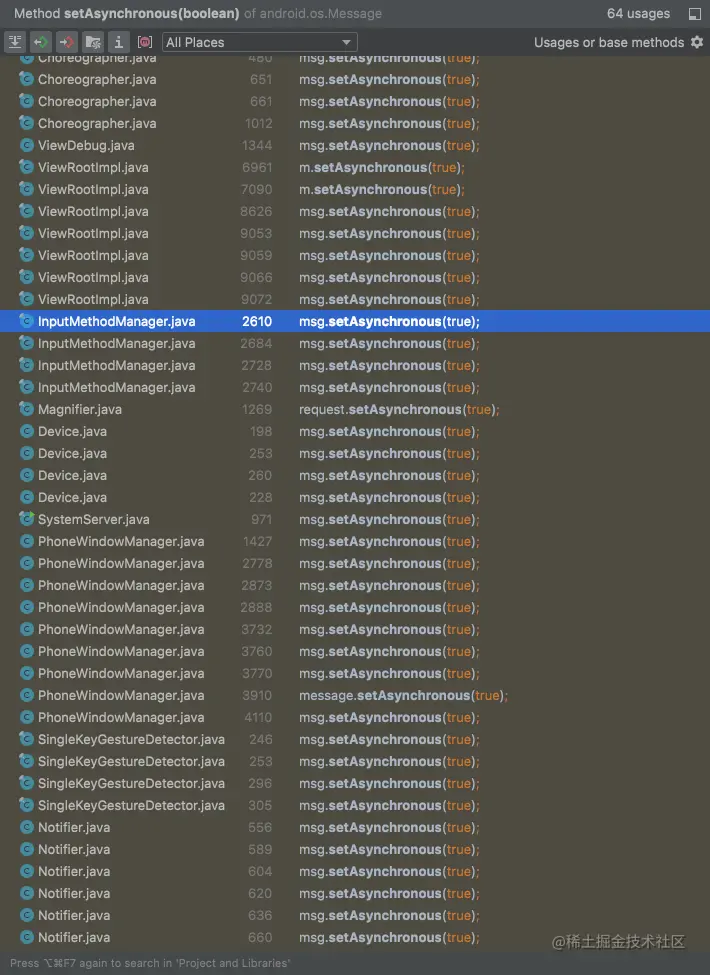This screenshot has width=710, height=975.
Task: Select ViewRootImpl.java usage at line 9072
Action: (355, 300)
